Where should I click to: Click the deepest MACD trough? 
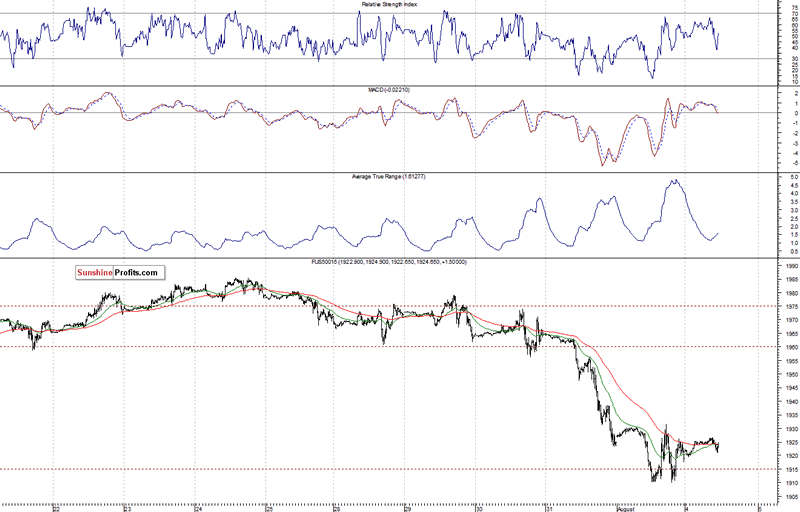pyautogui.click(x=602, y=163)
